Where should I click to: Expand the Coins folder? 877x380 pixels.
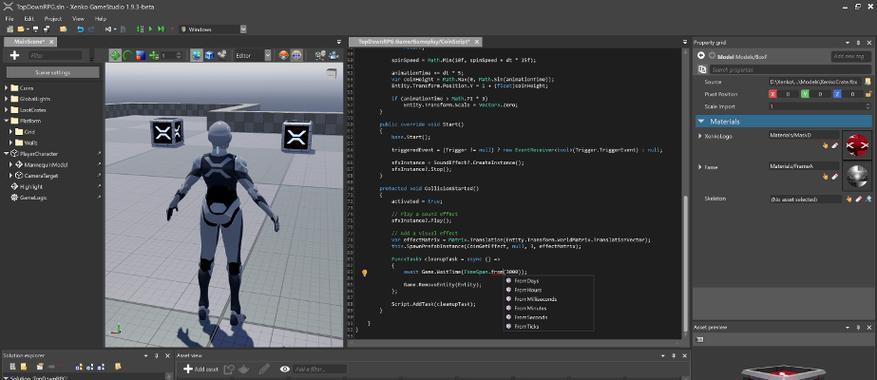point(7,88)
